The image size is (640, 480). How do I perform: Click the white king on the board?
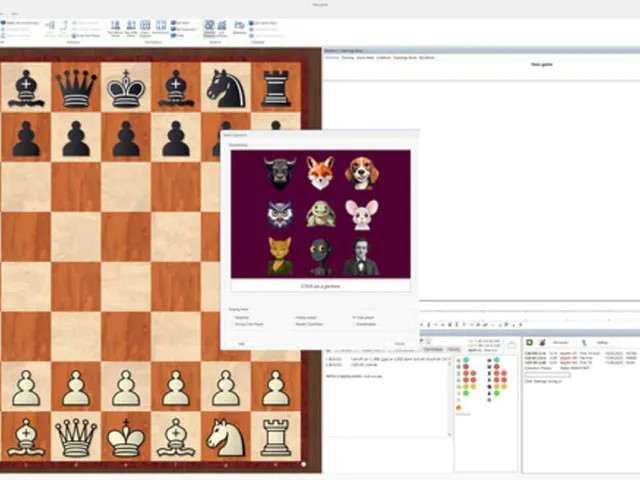coord(126,437)
